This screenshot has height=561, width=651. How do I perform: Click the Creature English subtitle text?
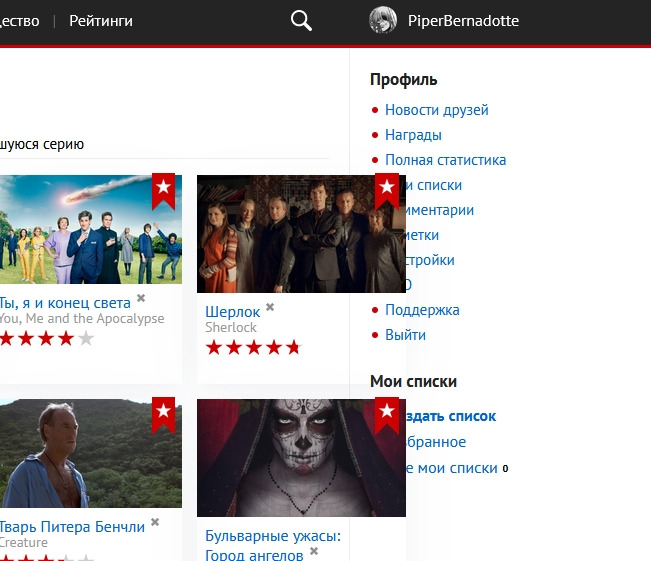coord(24,542)
